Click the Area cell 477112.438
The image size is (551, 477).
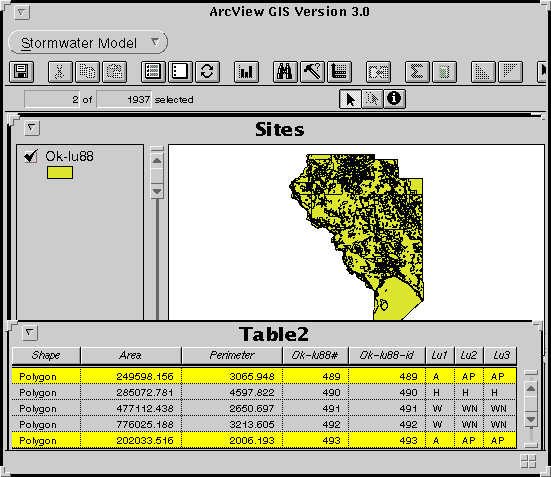coord(131,408)
